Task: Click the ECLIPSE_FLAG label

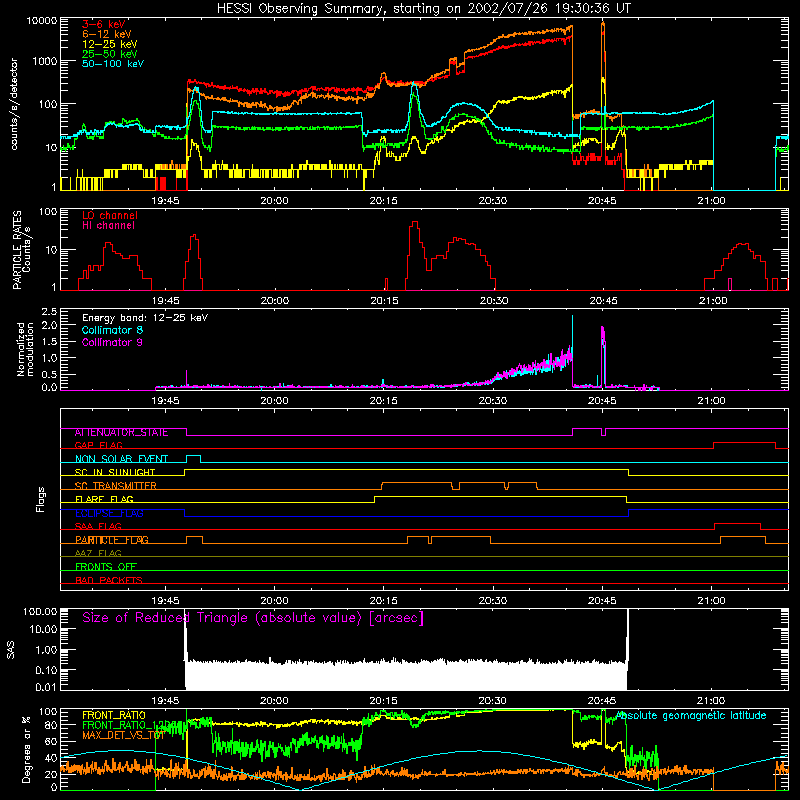Action: coord(109,513)
